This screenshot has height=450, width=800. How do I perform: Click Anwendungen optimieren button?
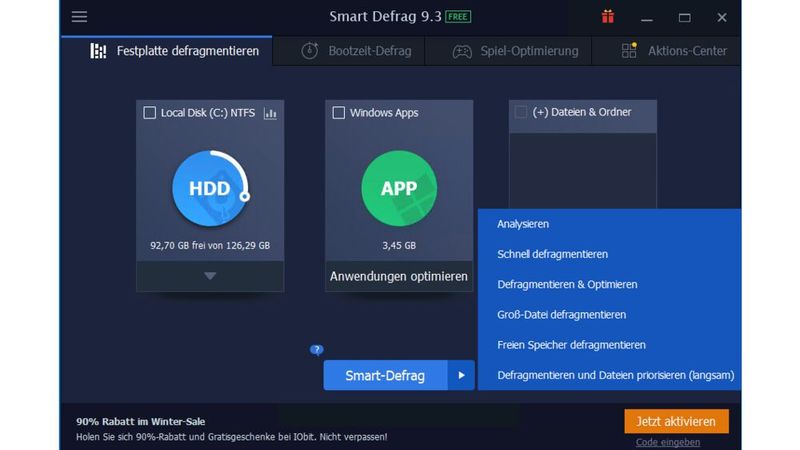click(x=399, y=276)
